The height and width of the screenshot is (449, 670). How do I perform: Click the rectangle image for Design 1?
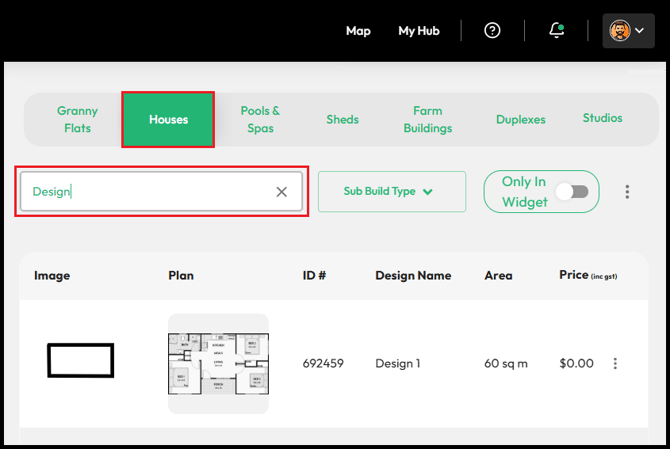pos(80,361)
